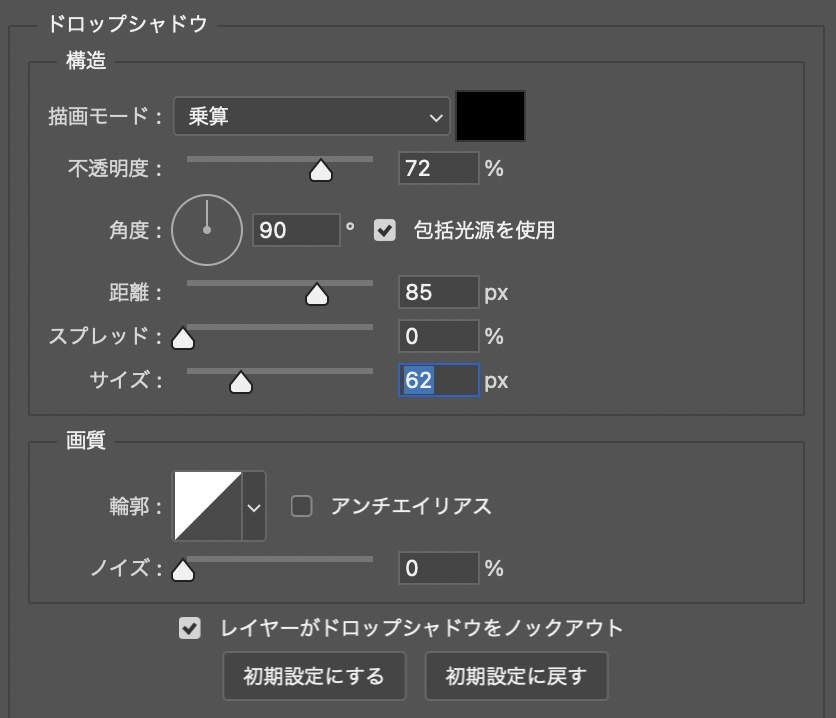Click the 距離 value field showing 85
The height and width of the screenshot is (718, 836).
point(438,293)
